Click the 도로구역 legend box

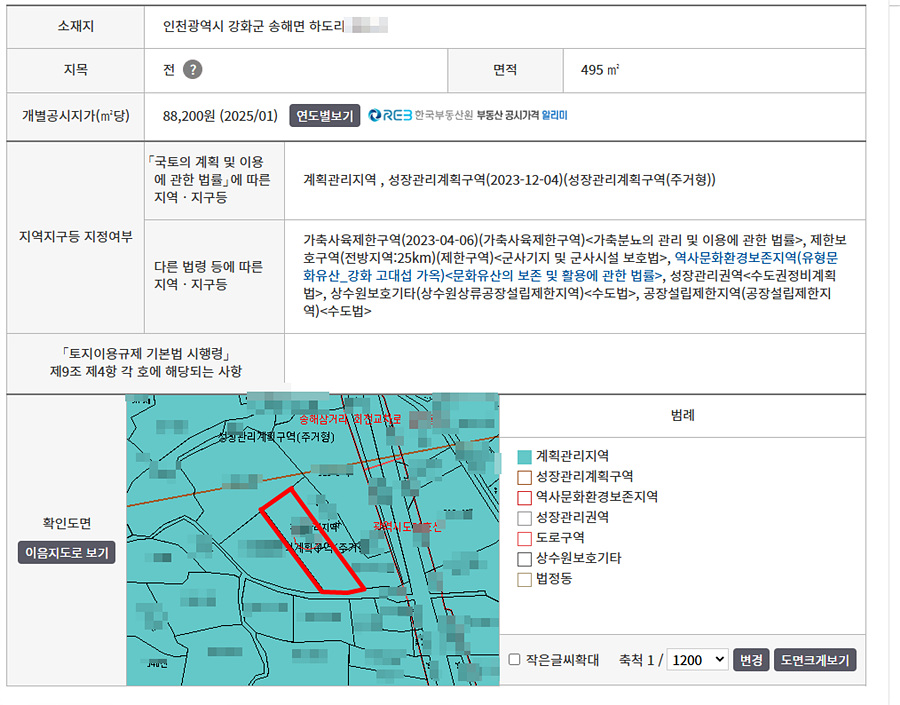coord(524,538)
